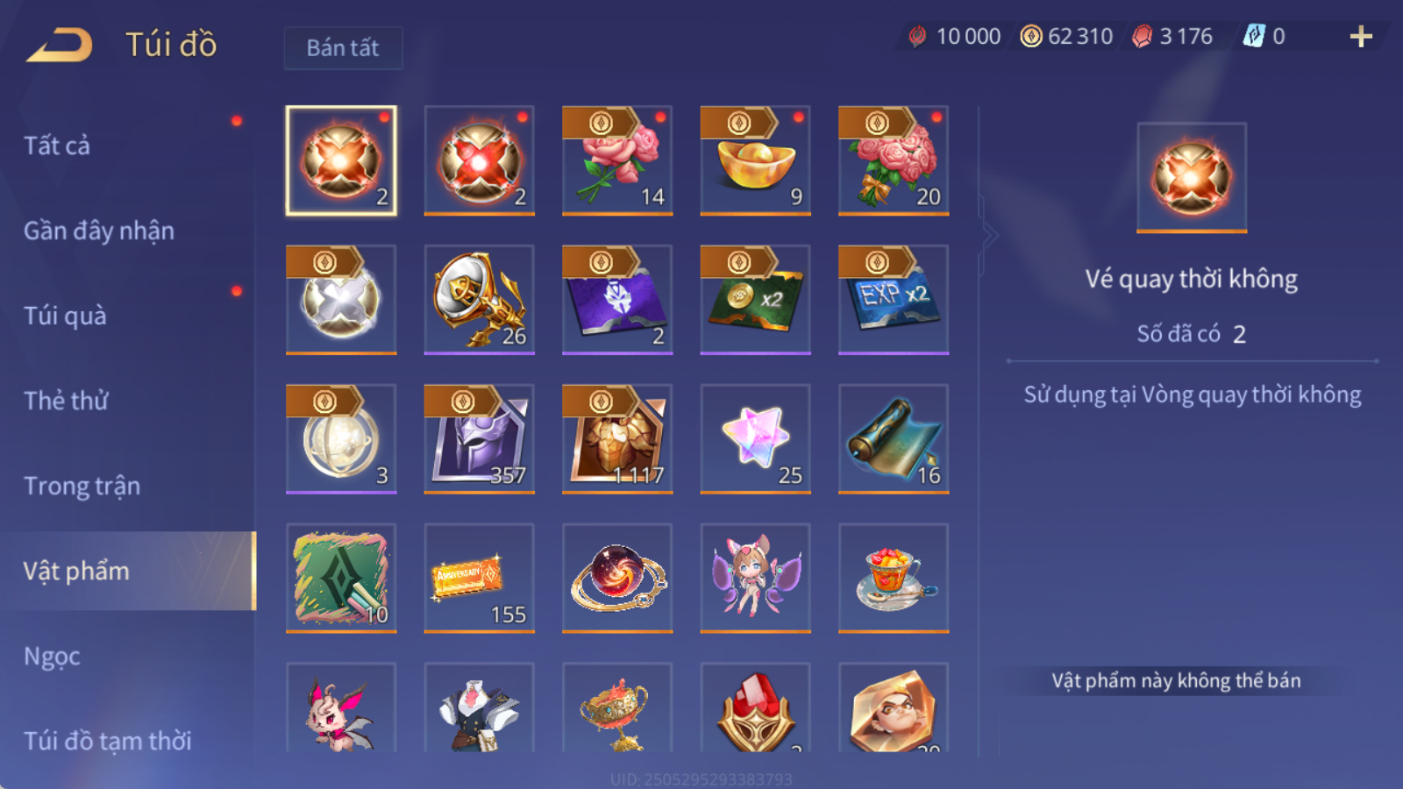The width and height of the screenshot is (1403, 789).
Task: Select the Anniversary ticket item with count 155
Action: click(479, 578)
